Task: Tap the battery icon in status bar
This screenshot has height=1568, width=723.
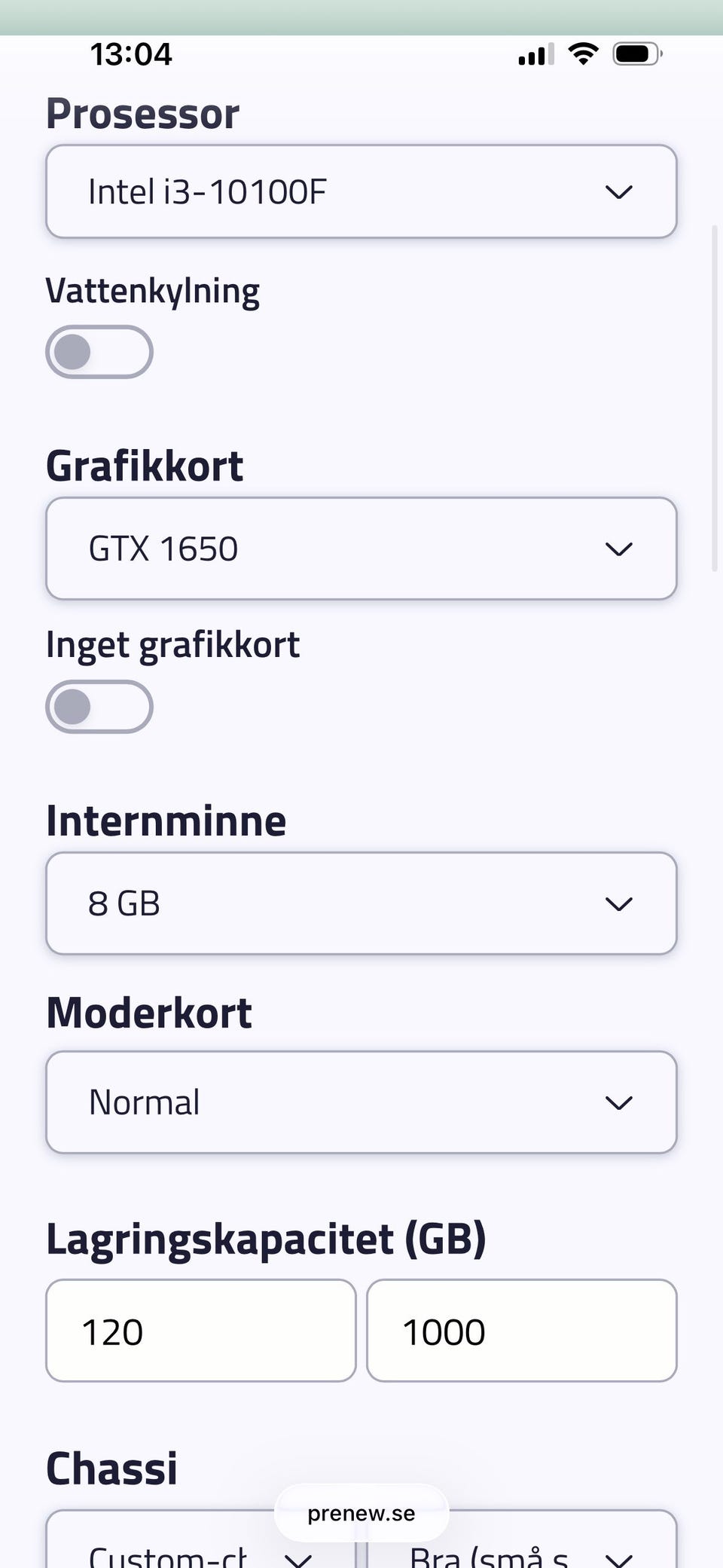Action: click(636, 53)
